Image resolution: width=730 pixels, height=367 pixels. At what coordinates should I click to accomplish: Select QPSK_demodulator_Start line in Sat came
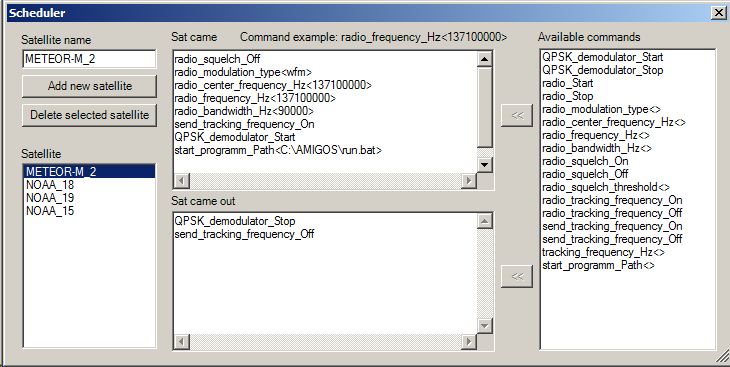click(235, 137)
